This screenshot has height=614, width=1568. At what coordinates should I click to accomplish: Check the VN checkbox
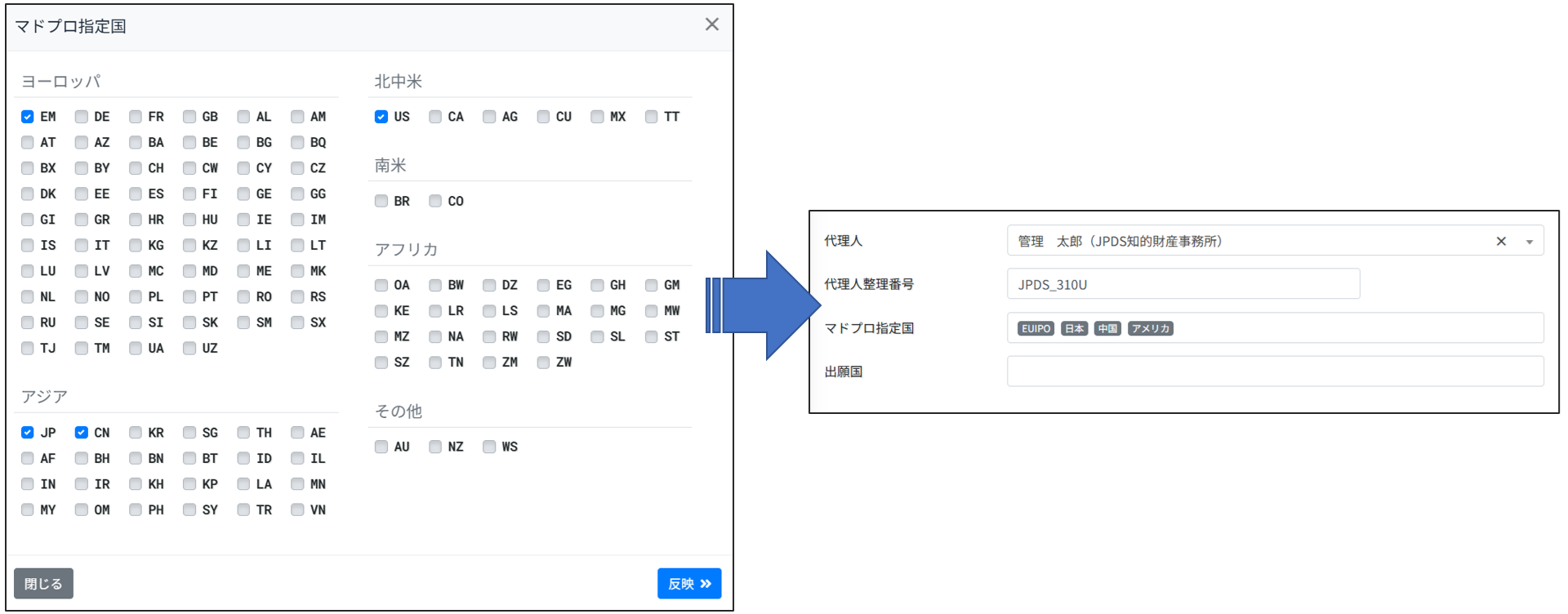pyautogui.click(x=298, y=509)
